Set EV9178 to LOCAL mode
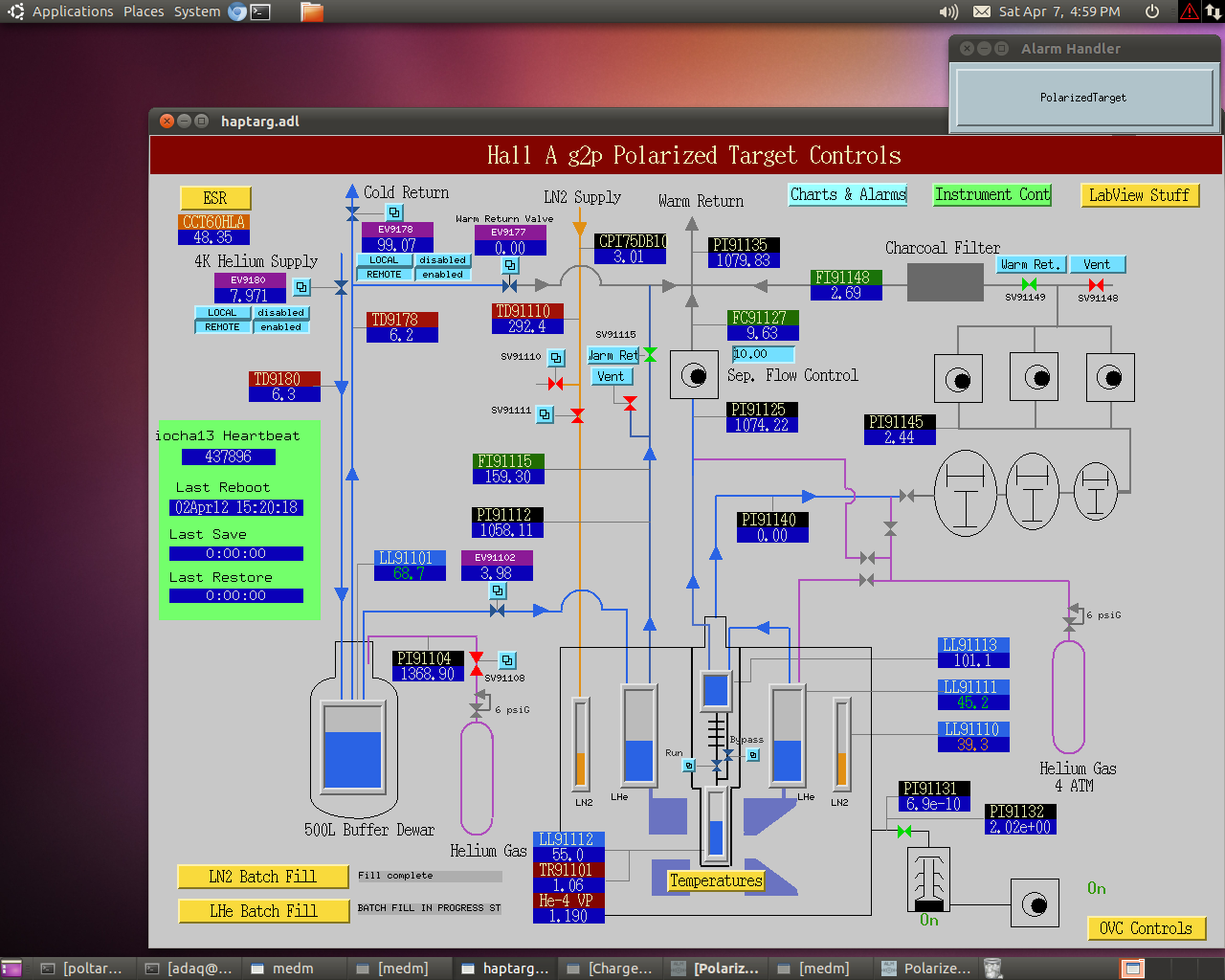This screenshot has width=1225, height=980. coord(384,260)
